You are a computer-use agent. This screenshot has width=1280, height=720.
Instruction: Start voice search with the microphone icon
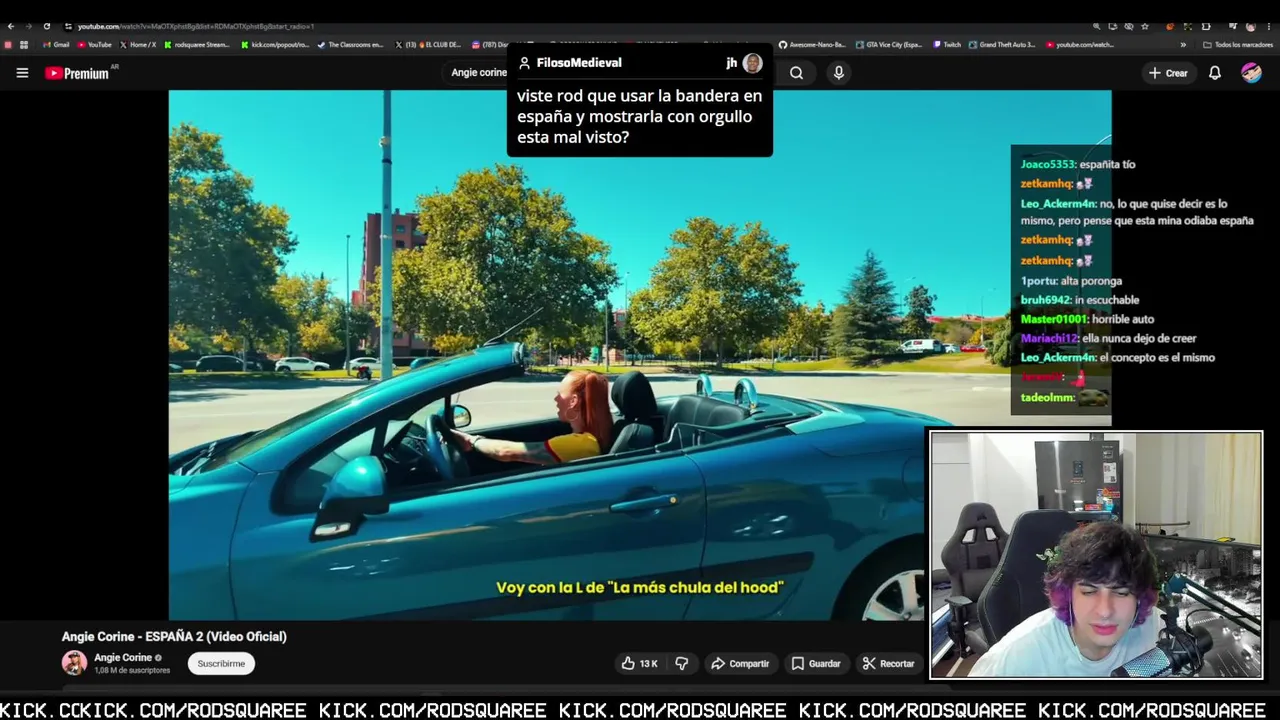tap(839, 73)
